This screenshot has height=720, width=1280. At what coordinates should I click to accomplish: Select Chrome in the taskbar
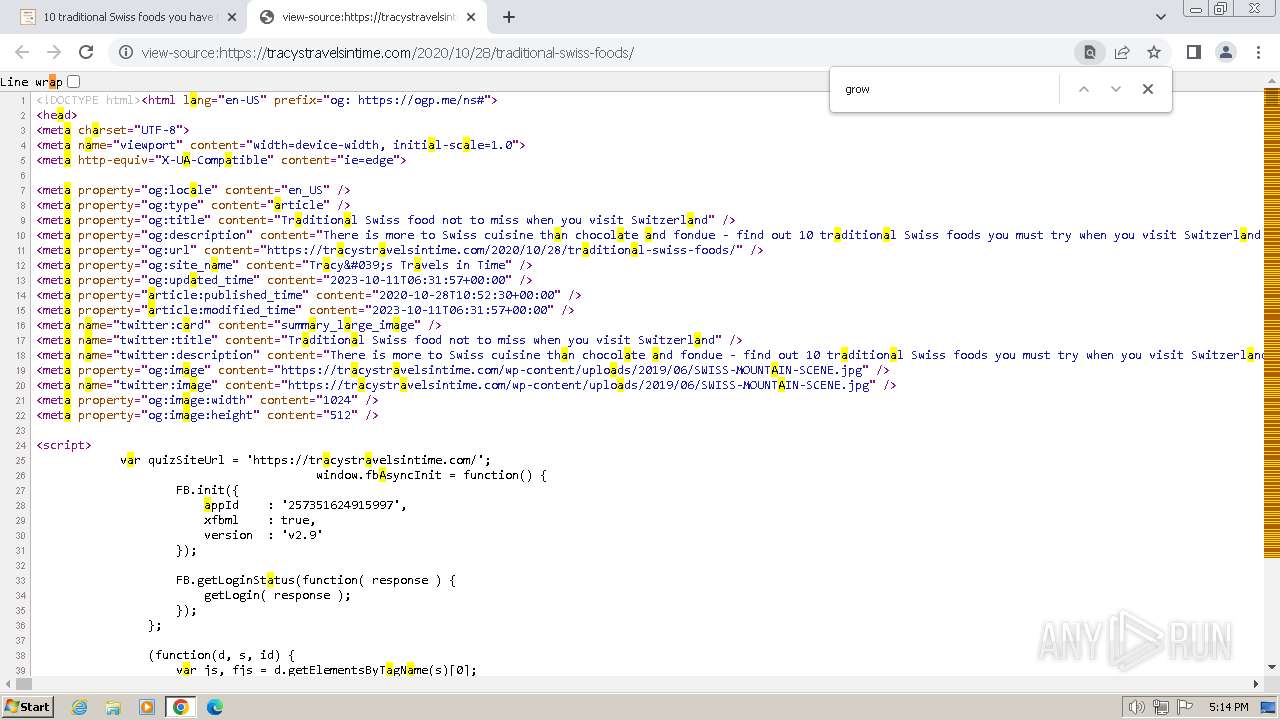pos(181,707)
